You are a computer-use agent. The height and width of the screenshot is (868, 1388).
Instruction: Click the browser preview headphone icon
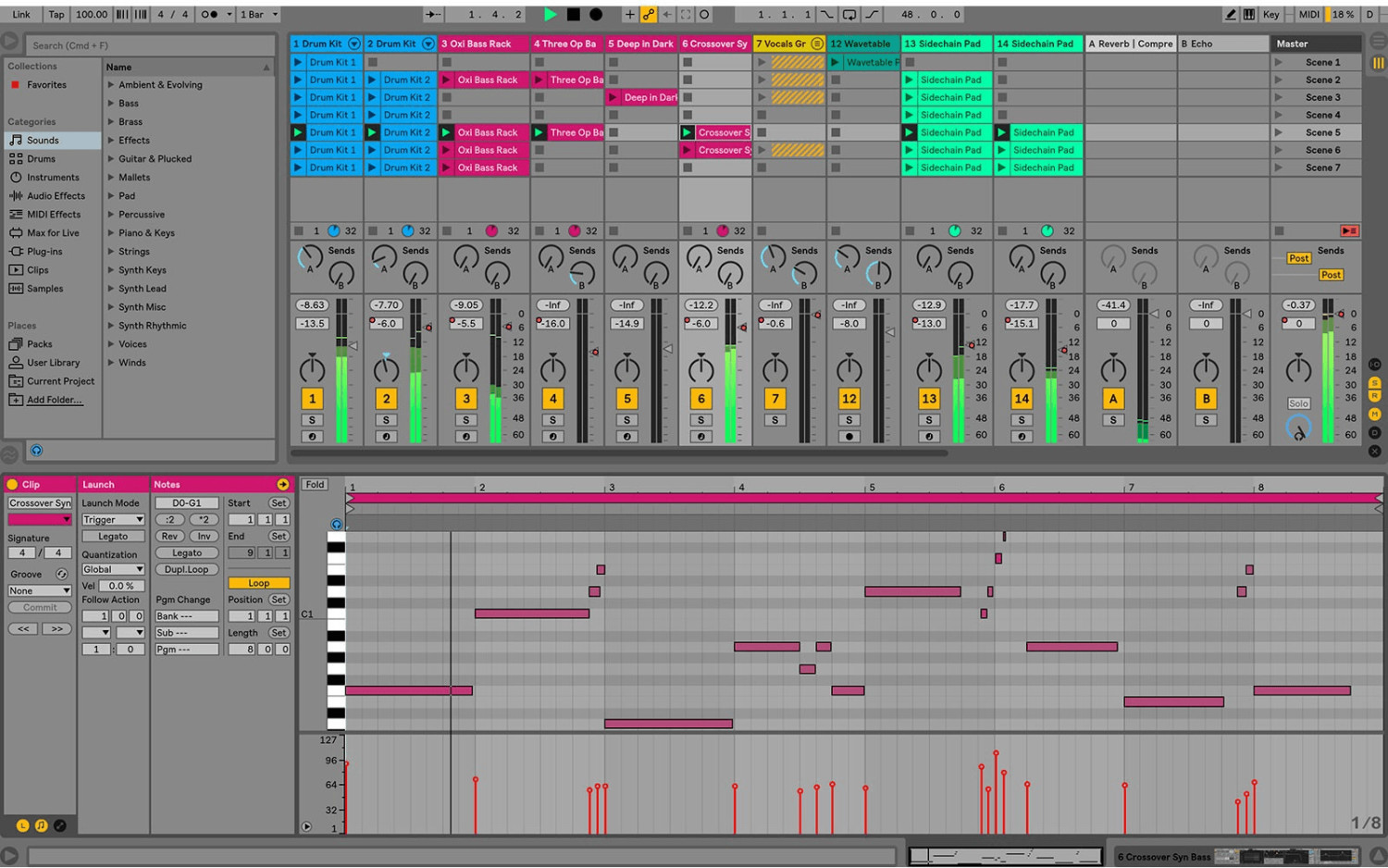coord(36,451)
